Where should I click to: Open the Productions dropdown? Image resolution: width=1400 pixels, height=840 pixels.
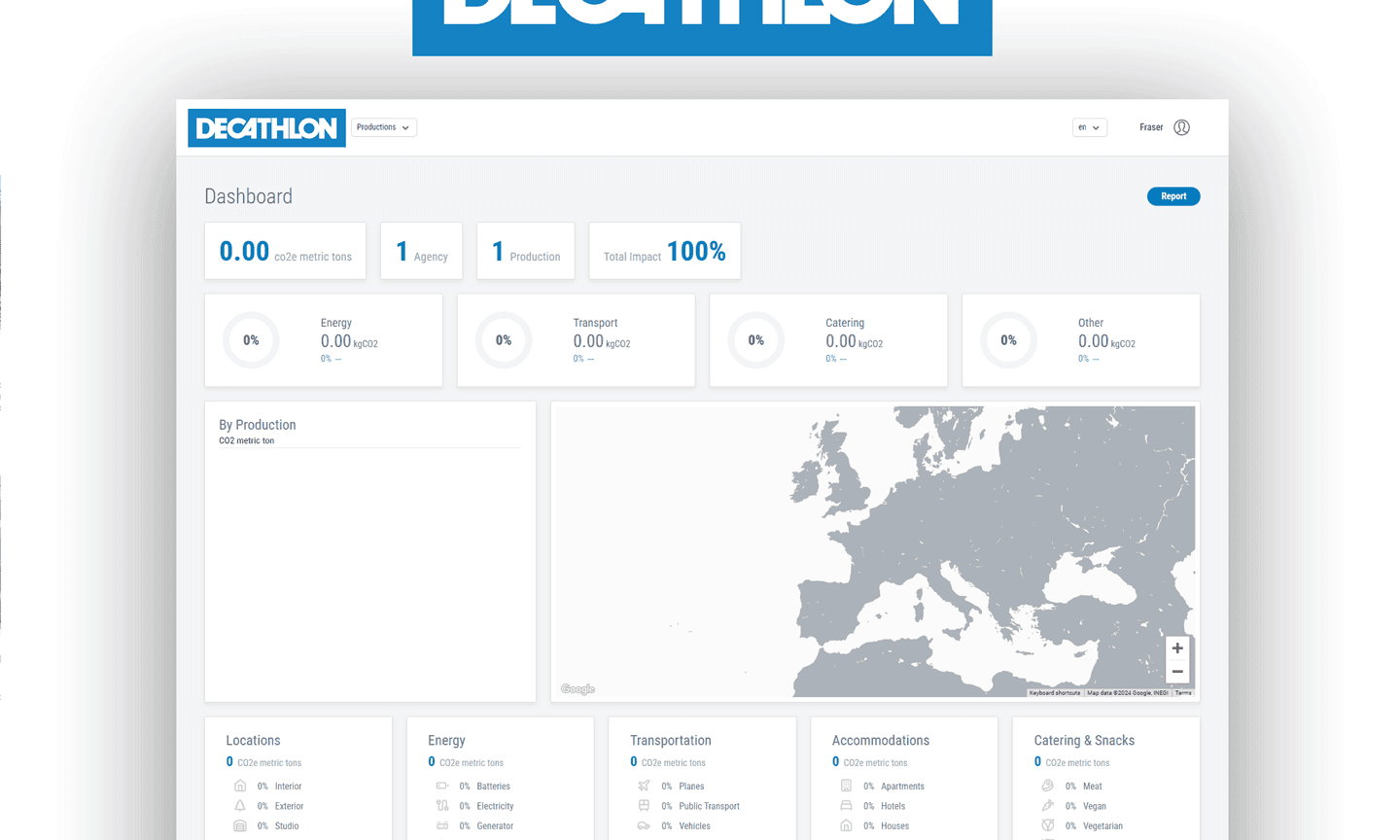[383, 126]
